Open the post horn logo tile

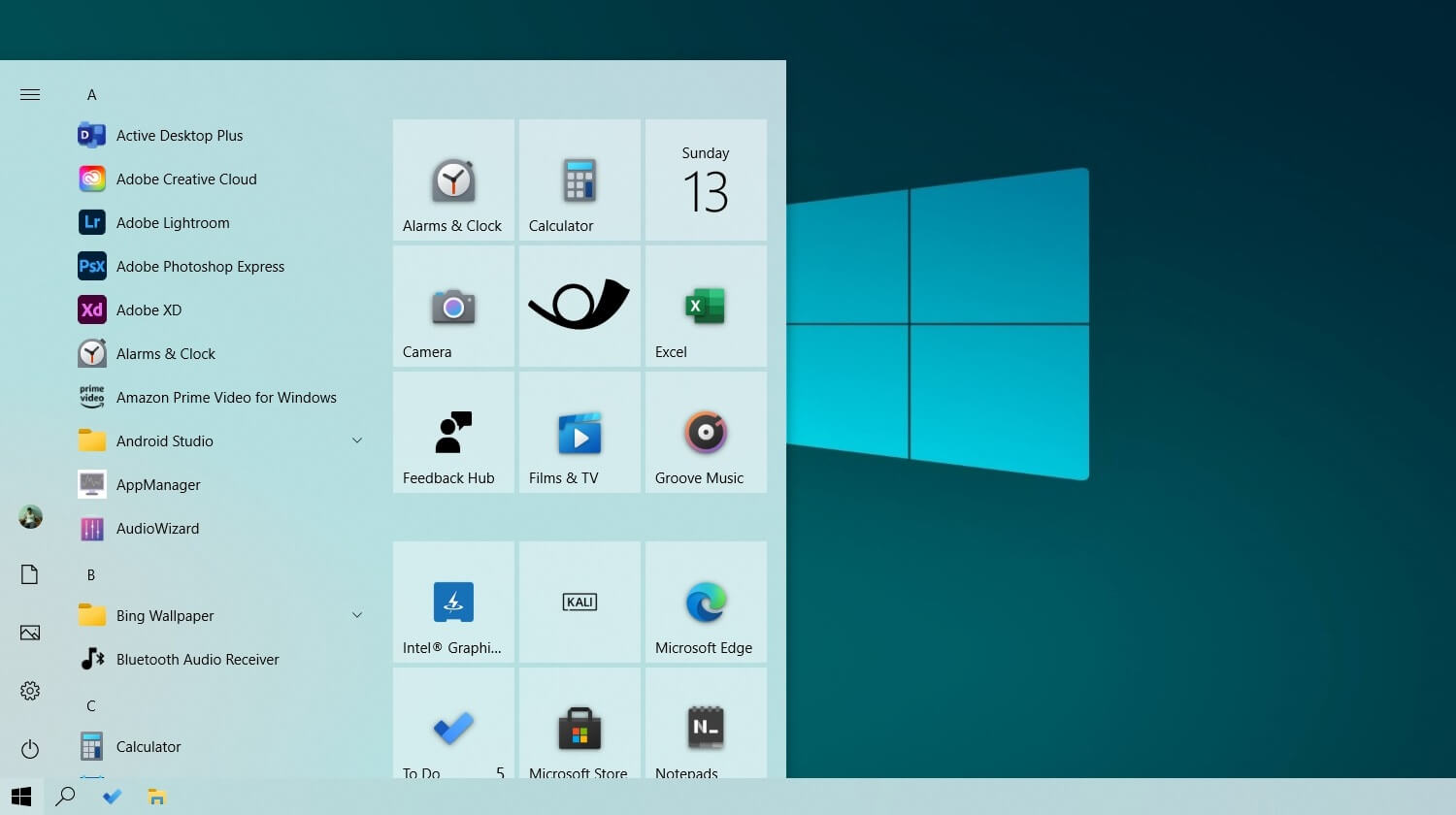[x=579, y=306]
